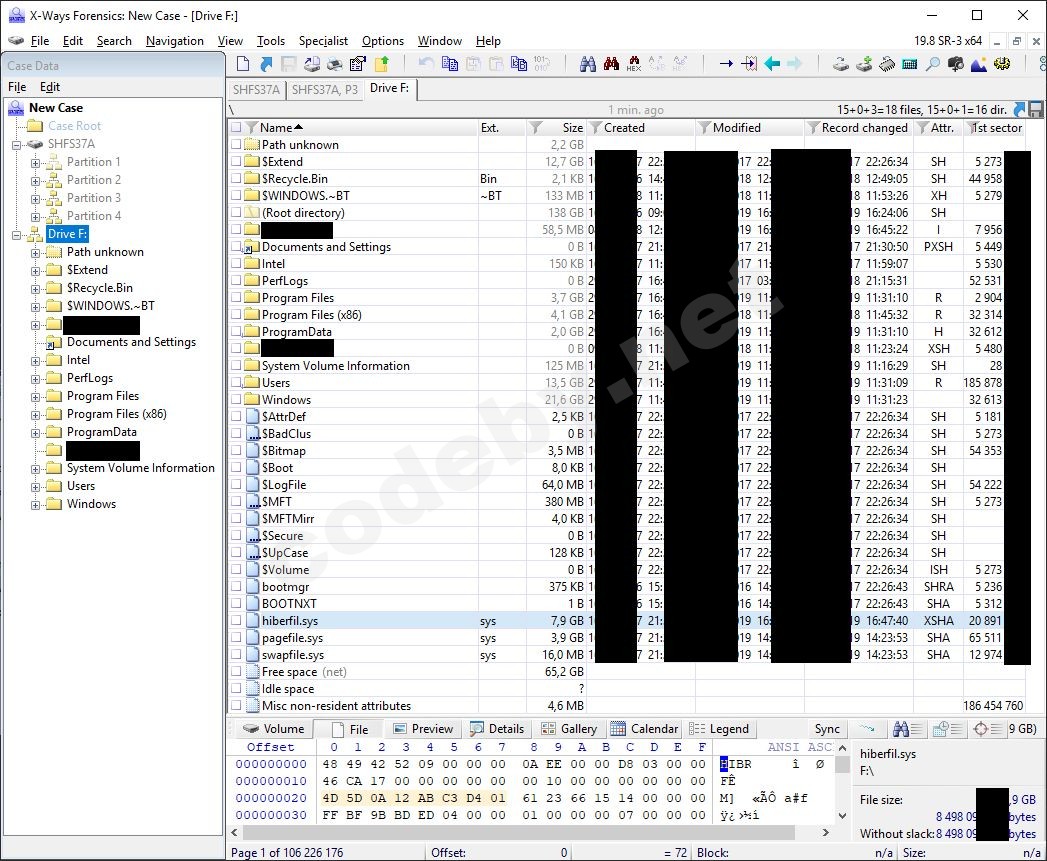Open the Specialist menu
The image size is (1047, 861).
(323, 41)
